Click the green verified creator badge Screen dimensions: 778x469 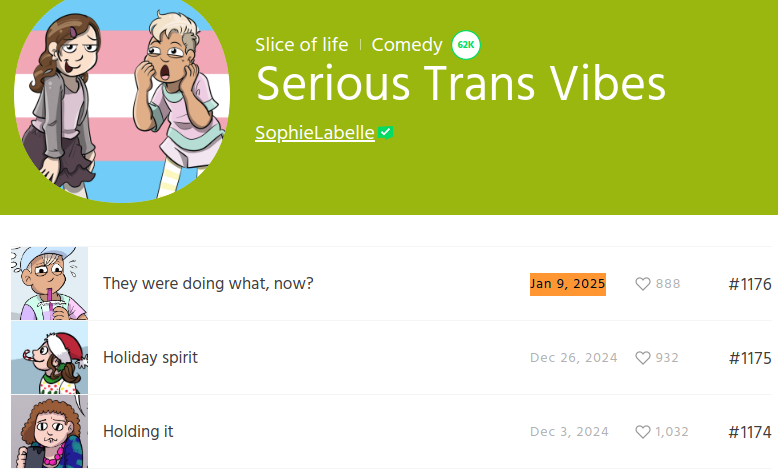coord(385,133)
